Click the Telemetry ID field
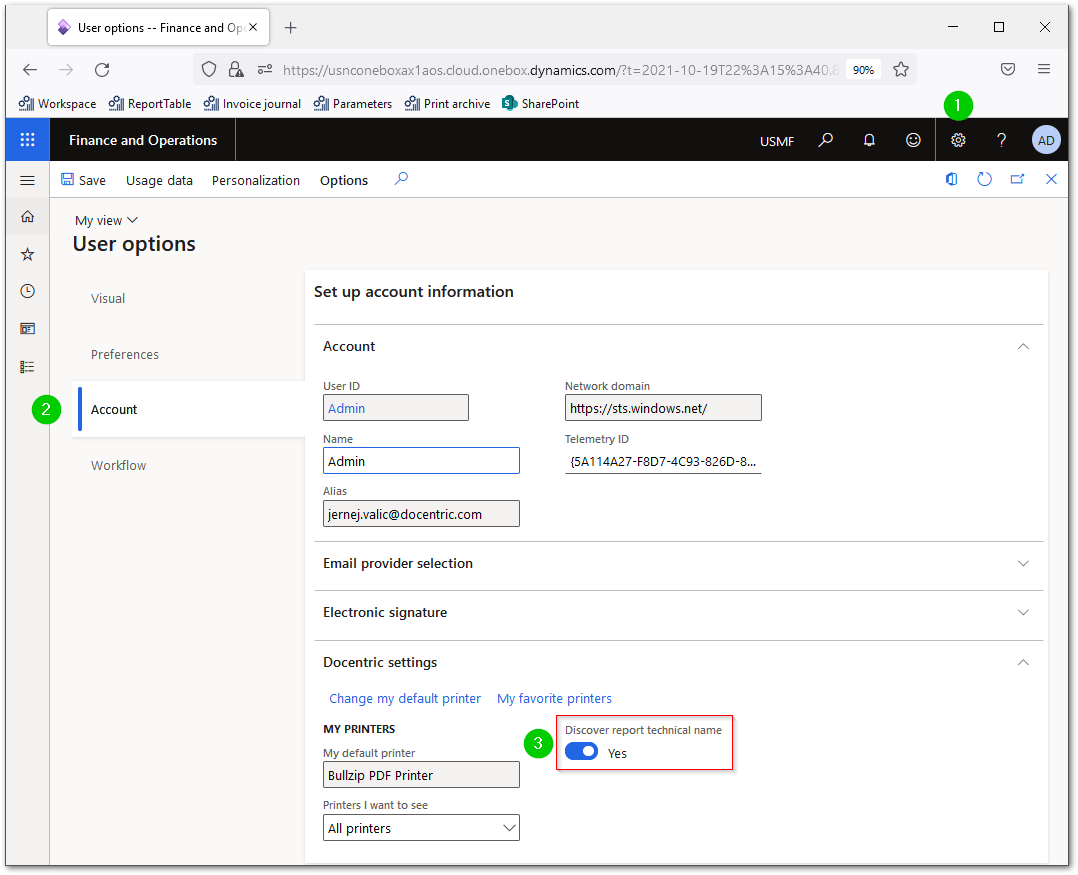The height and width of the screenshot is (875, 1078). (663, 461)
